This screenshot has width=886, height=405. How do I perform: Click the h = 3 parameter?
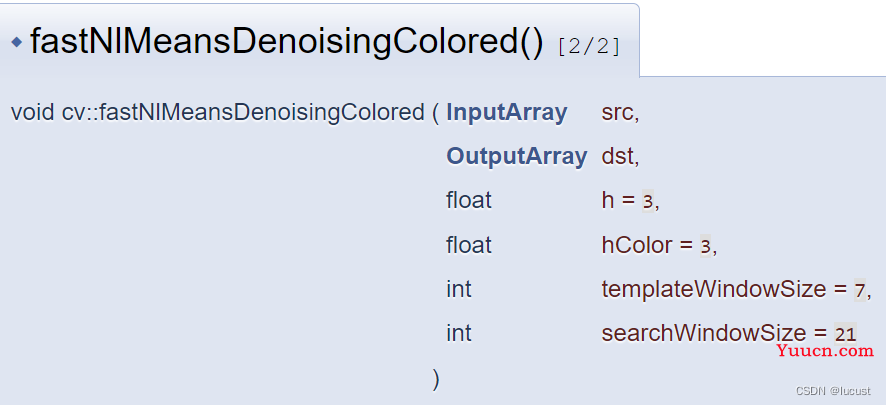pos(630,201)
